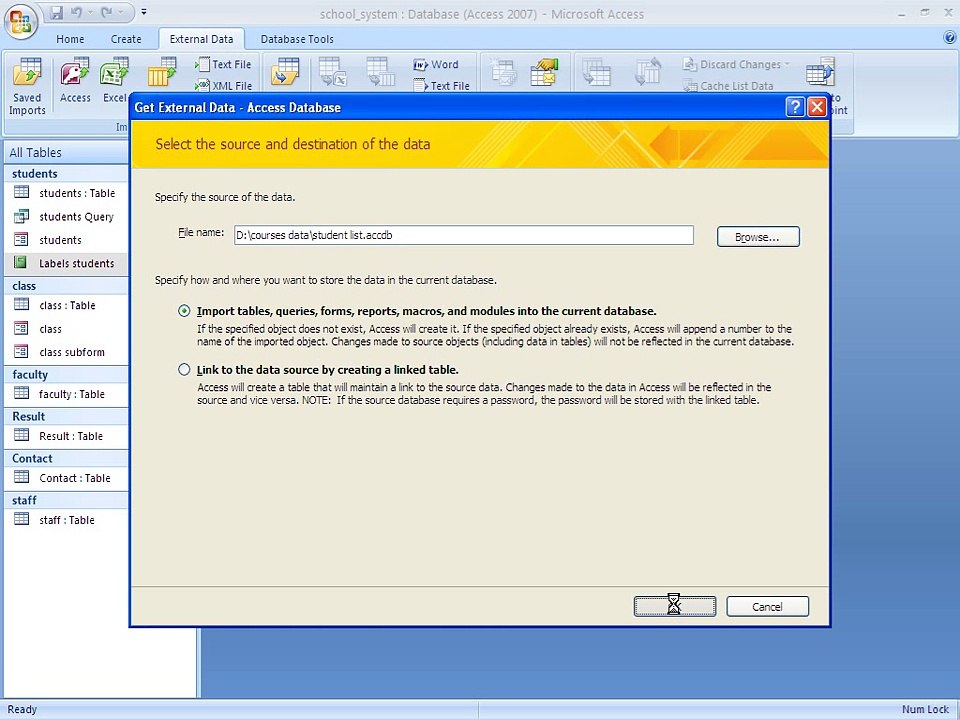Viewport: 960px width, 720px height.
Task: Open Discard Changes dropdown
Action: click(x=737, y=64)
